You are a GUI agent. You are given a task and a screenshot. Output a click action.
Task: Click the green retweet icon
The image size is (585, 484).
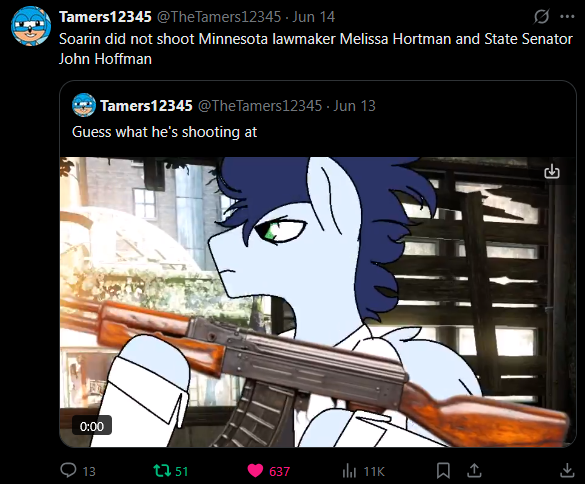[162, 471]
